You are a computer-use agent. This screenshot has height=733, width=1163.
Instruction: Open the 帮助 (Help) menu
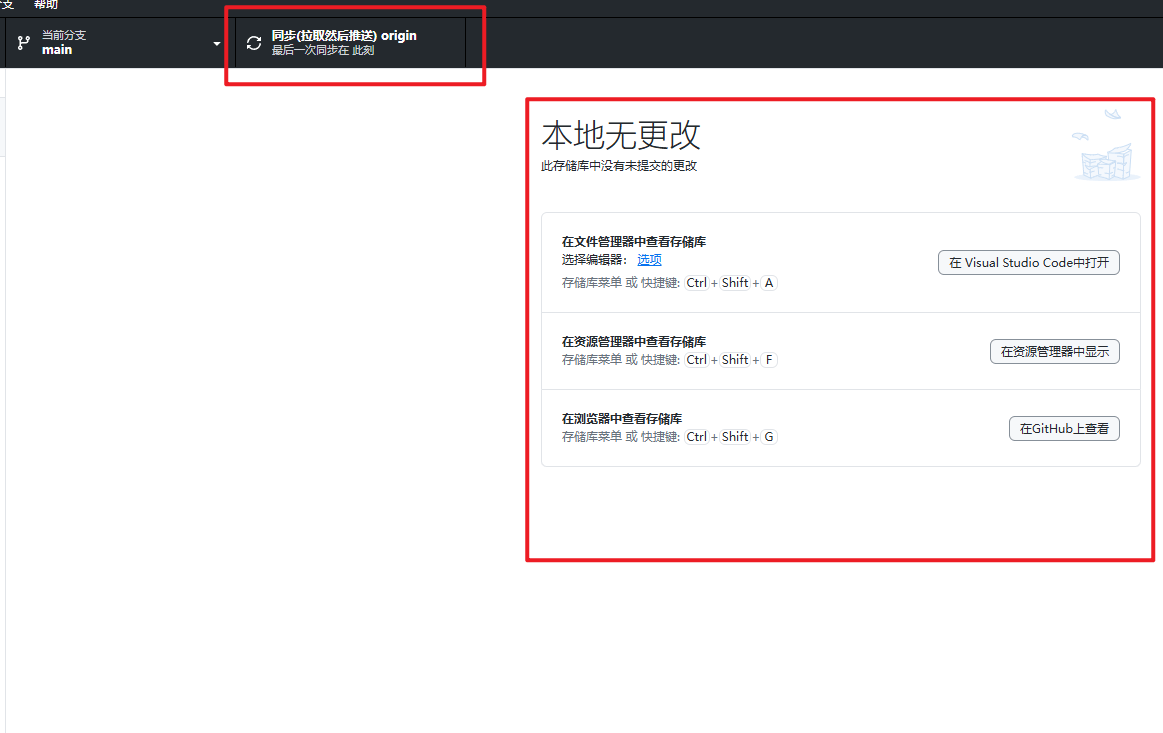(46, 5)
